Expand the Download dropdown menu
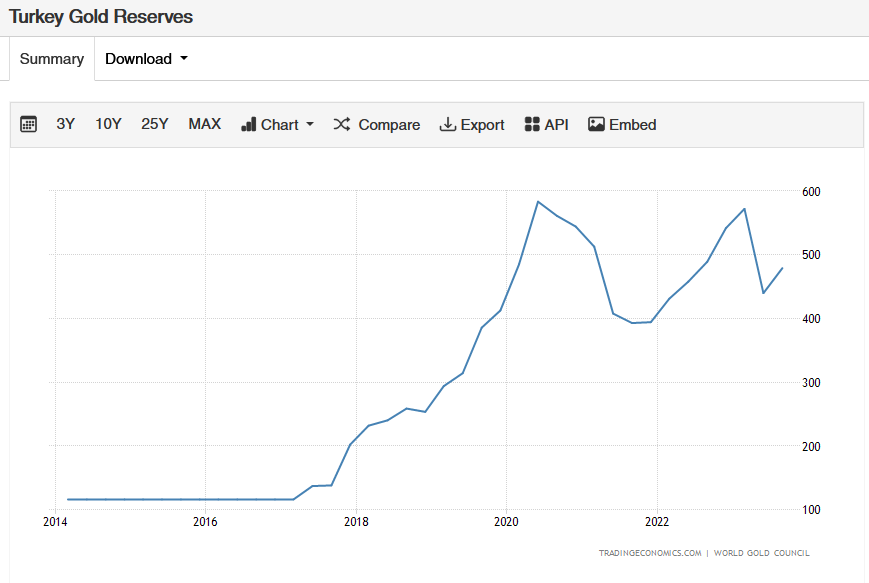Screen dimensions: 869x583 point(146,59)
